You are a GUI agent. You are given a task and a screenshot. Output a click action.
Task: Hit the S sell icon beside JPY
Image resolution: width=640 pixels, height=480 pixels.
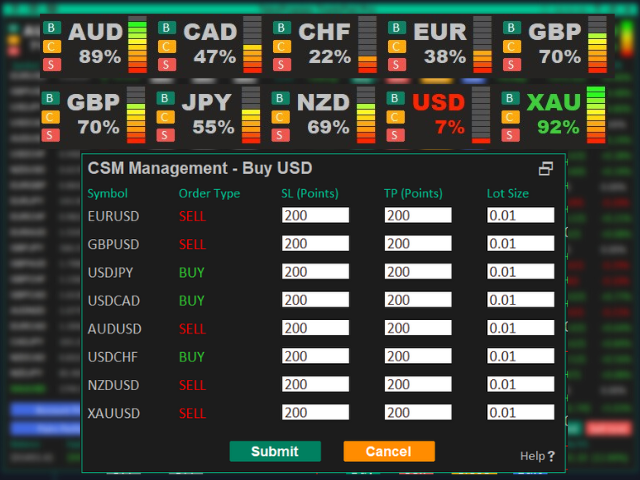168,139
